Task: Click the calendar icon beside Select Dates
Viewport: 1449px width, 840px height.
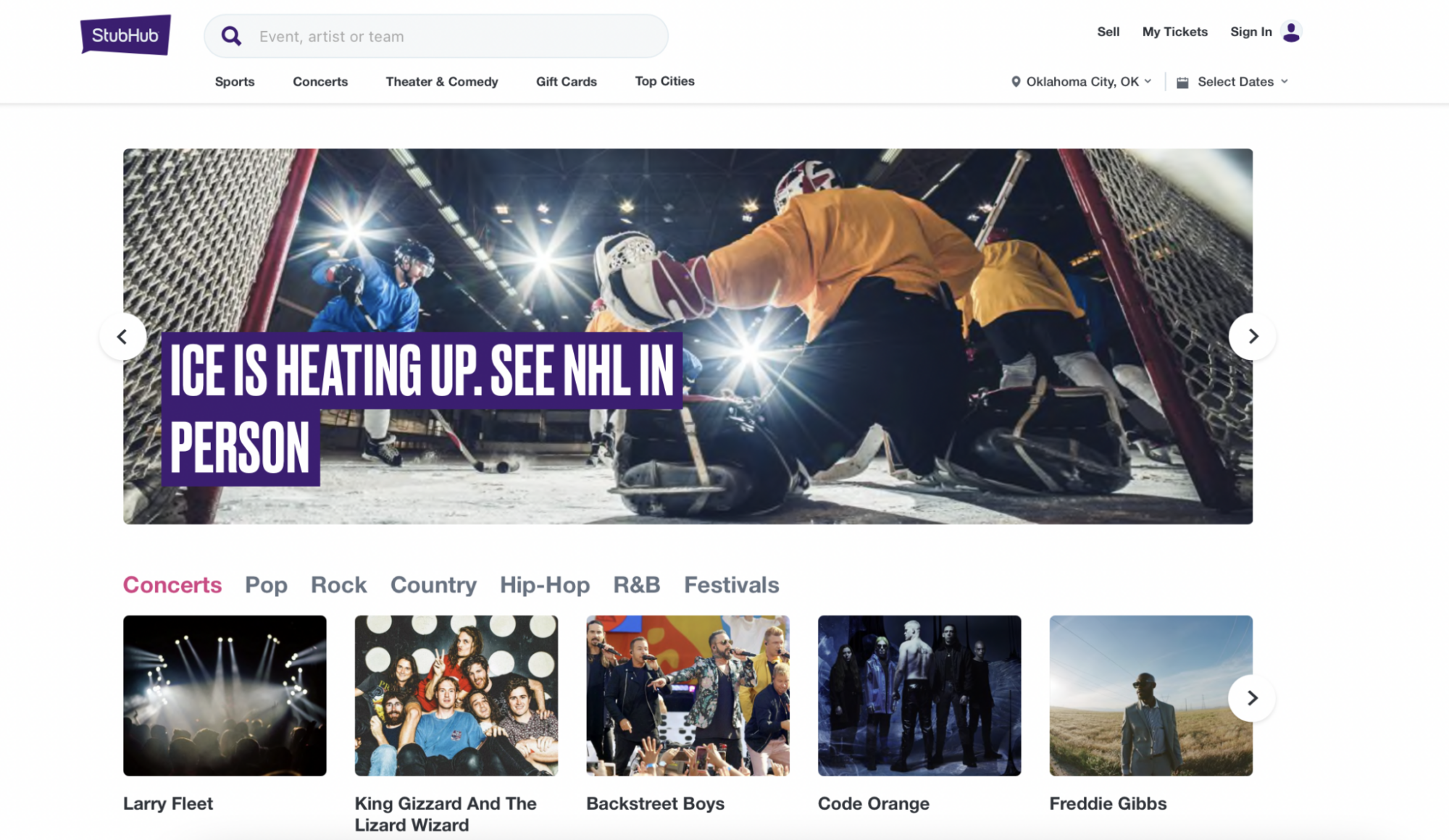Action: [x=1182, y=82]
